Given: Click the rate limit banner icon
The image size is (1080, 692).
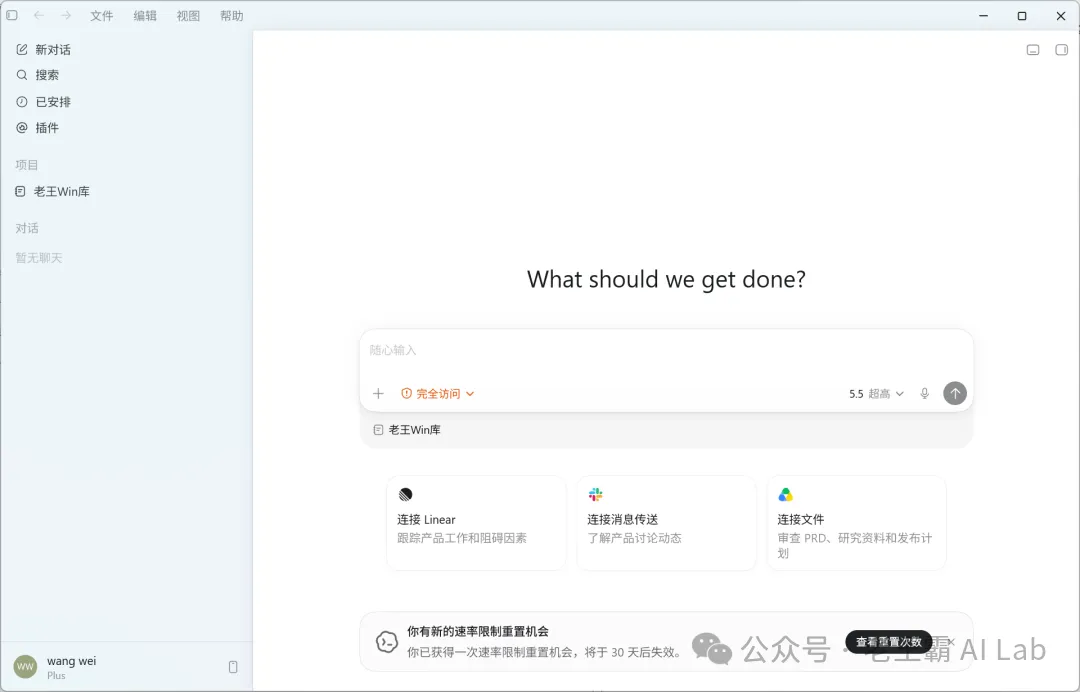Looking at the screenshot, I should 386,642.
